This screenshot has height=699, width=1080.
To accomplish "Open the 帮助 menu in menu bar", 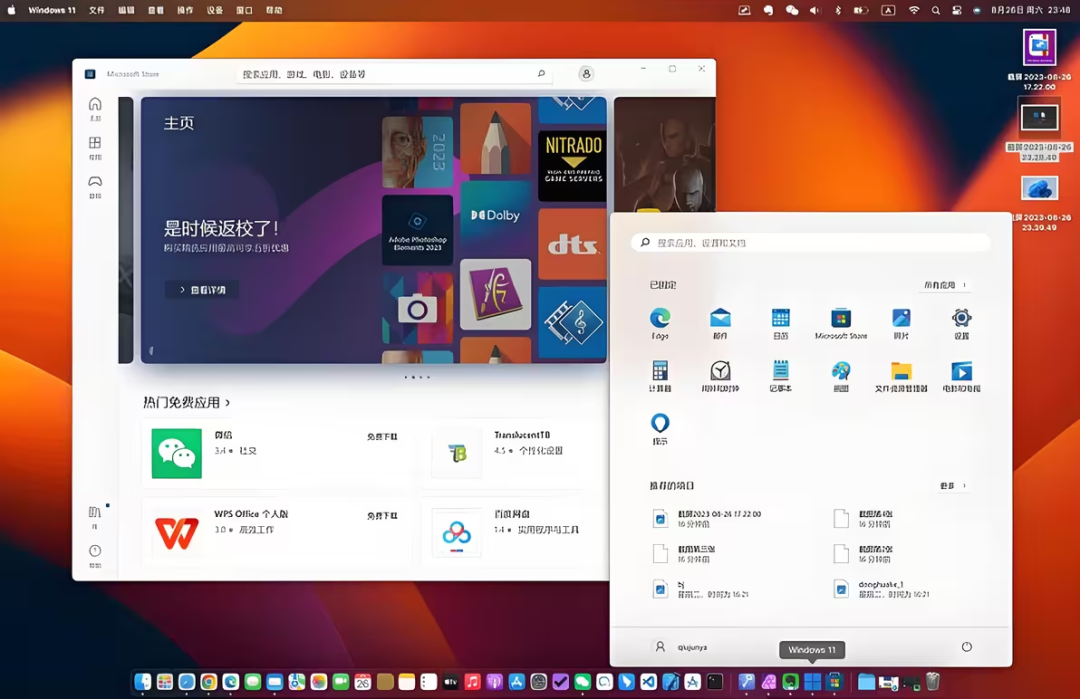I will pos(274,10).
